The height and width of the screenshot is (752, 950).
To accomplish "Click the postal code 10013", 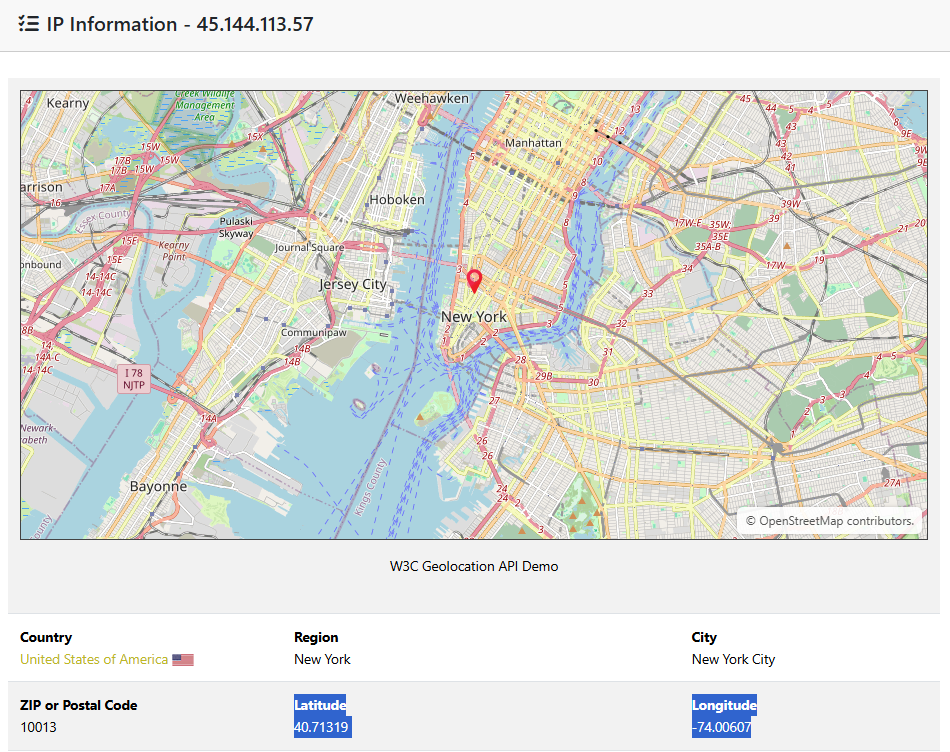I will [38, 727].
